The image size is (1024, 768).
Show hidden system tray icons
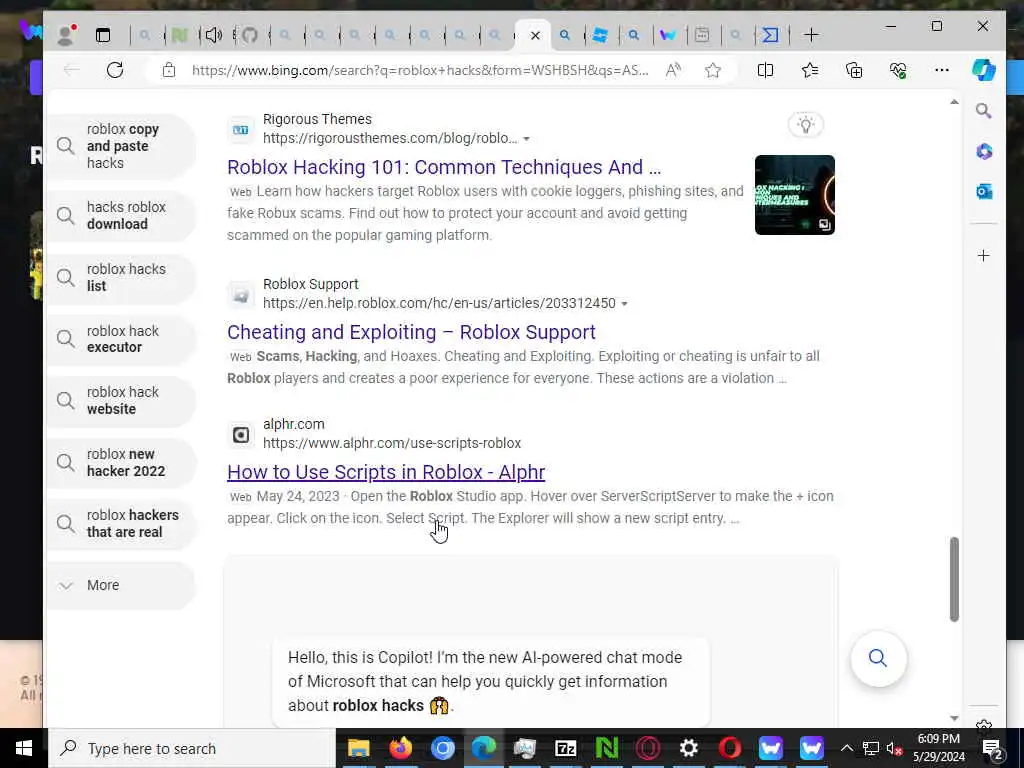pyautogui.click(x=846, y=748)
